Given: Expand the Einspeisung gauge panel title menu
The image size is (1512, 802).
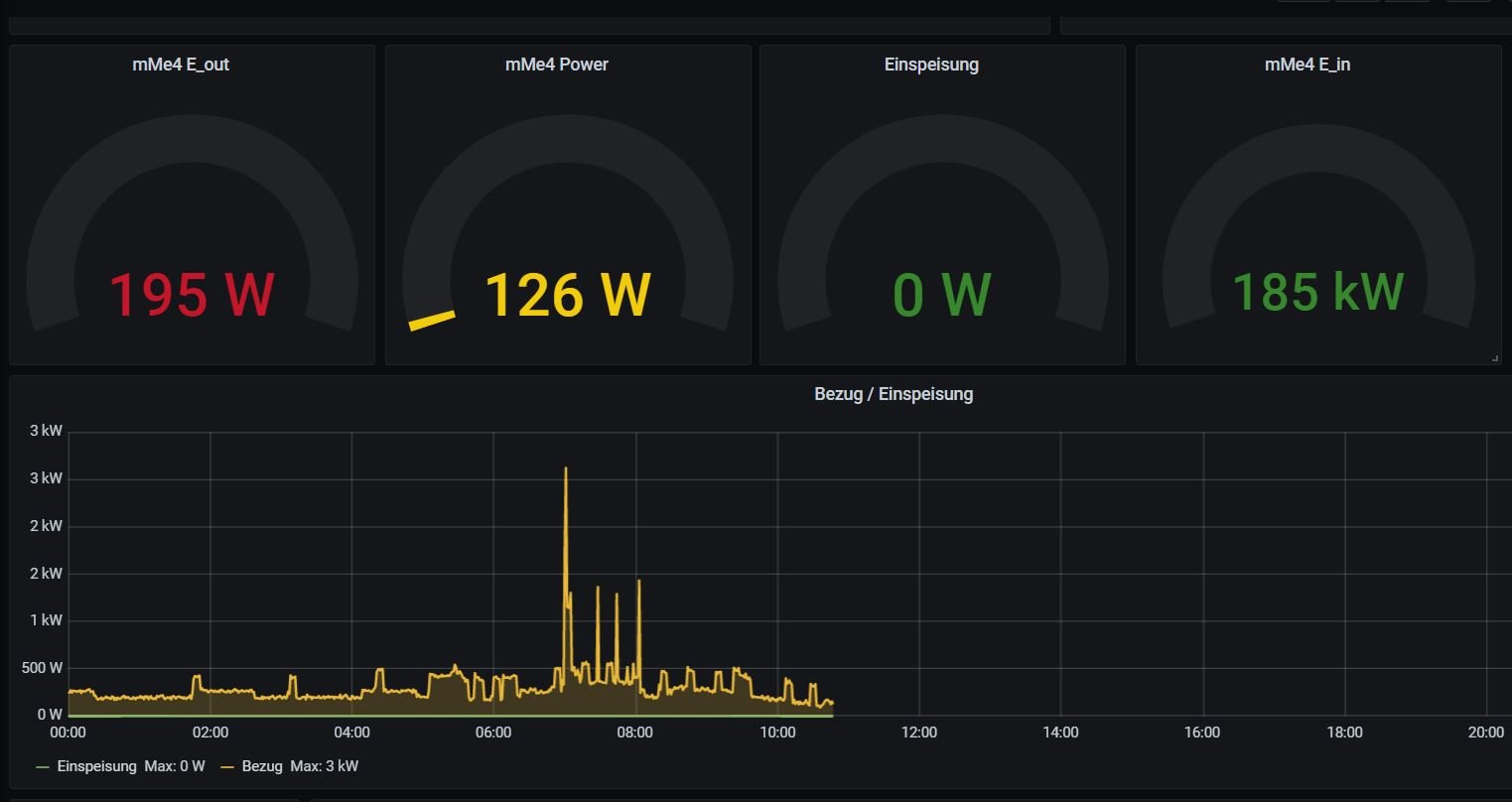Looking at the screenshot, I should [931, 65].
